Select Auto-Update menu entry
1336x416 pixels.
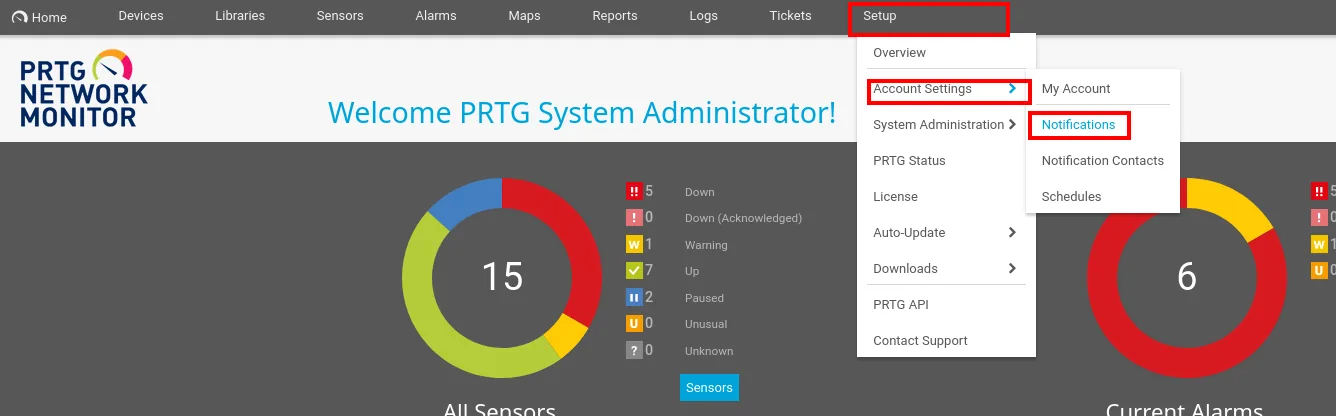[909, 232]
